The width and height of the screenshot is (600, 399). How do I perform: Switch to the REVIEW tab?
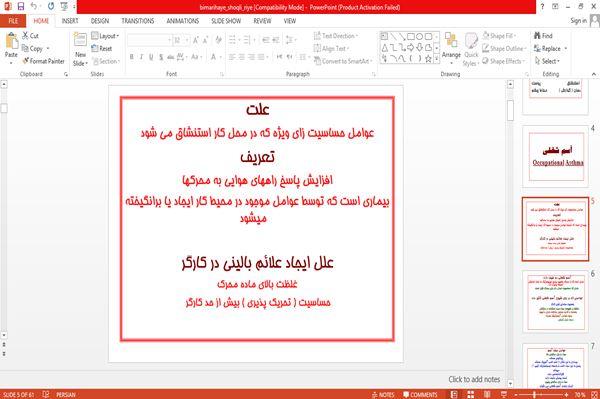click(262, 21)
